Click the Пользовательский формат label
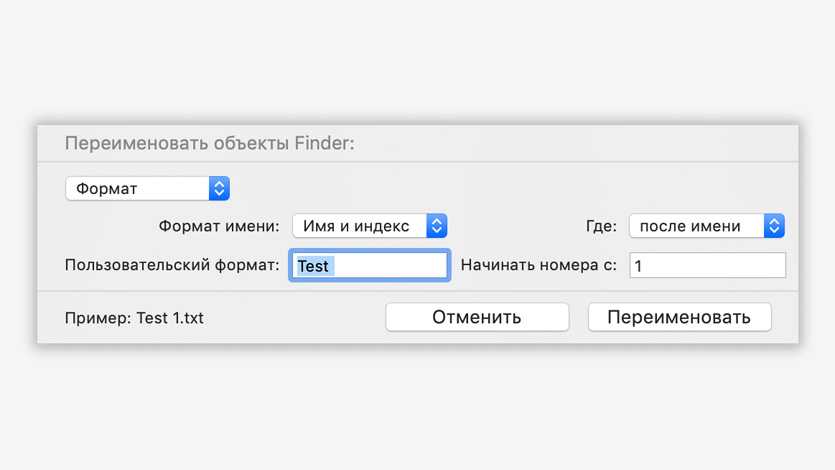The height and width of the screenshot is (470, 835). click(172, 266)
